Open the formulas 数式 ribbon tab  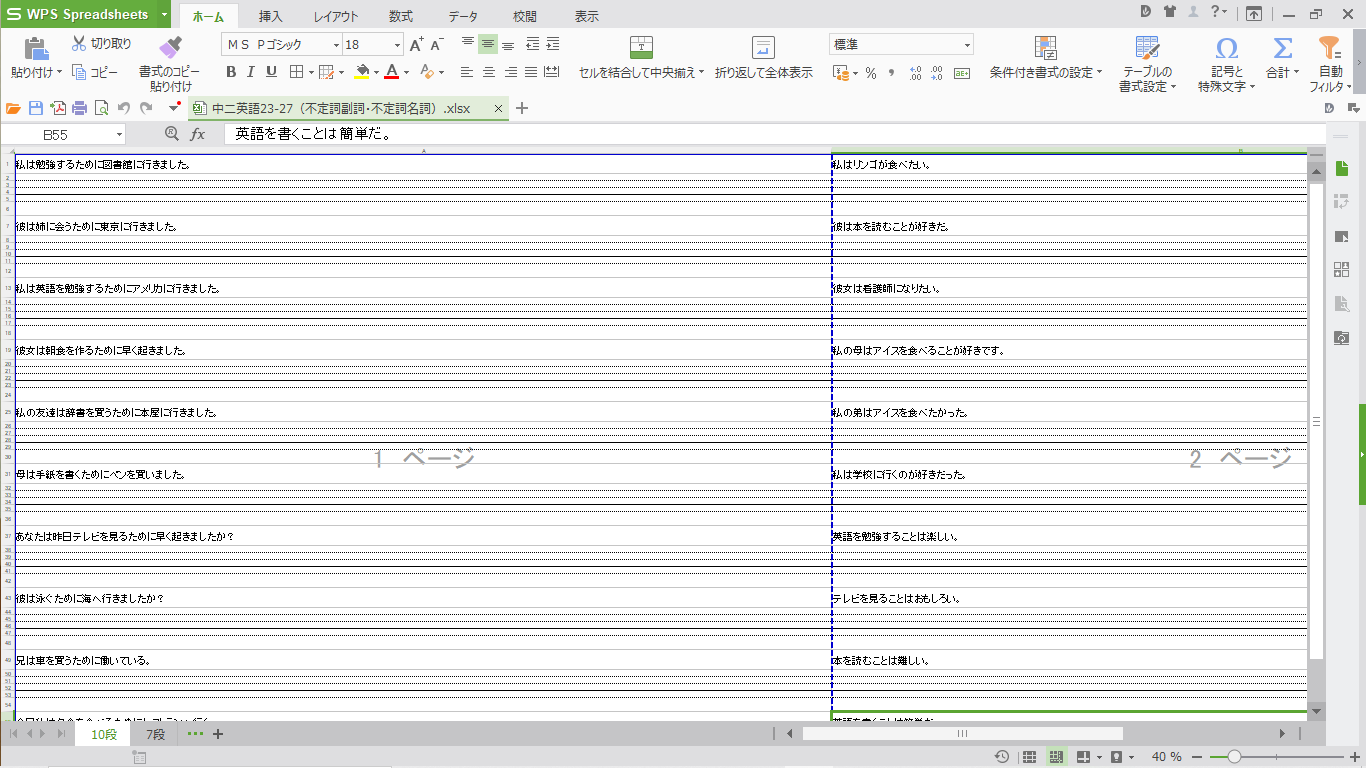coord(401,17)
